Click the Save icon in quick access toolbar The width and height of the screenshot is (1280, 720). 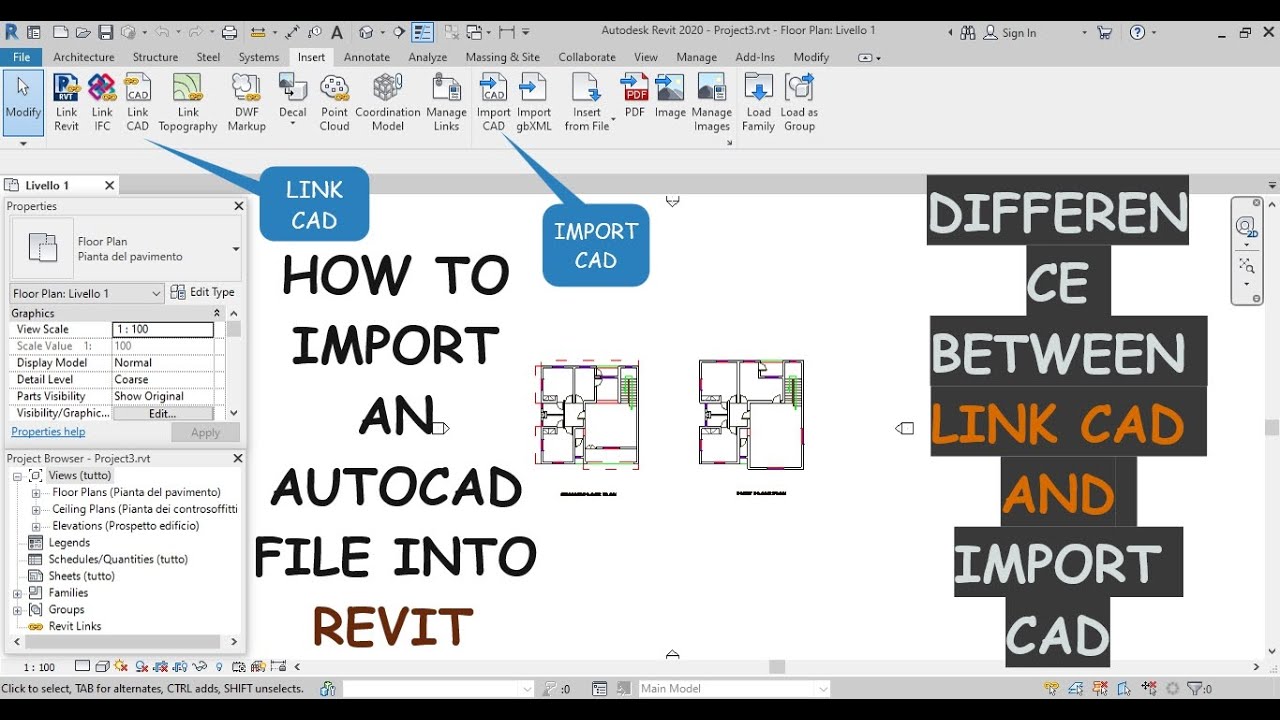[x=106, y=33]
